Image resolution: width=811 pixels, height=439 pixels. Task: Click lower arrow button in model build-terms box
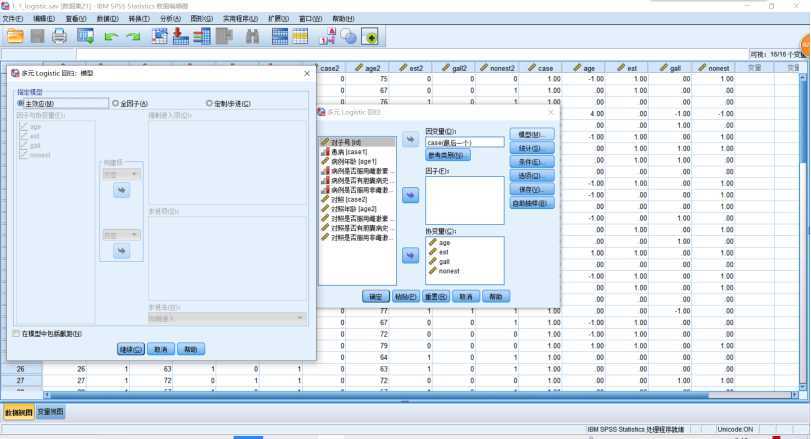pos(122,251)
